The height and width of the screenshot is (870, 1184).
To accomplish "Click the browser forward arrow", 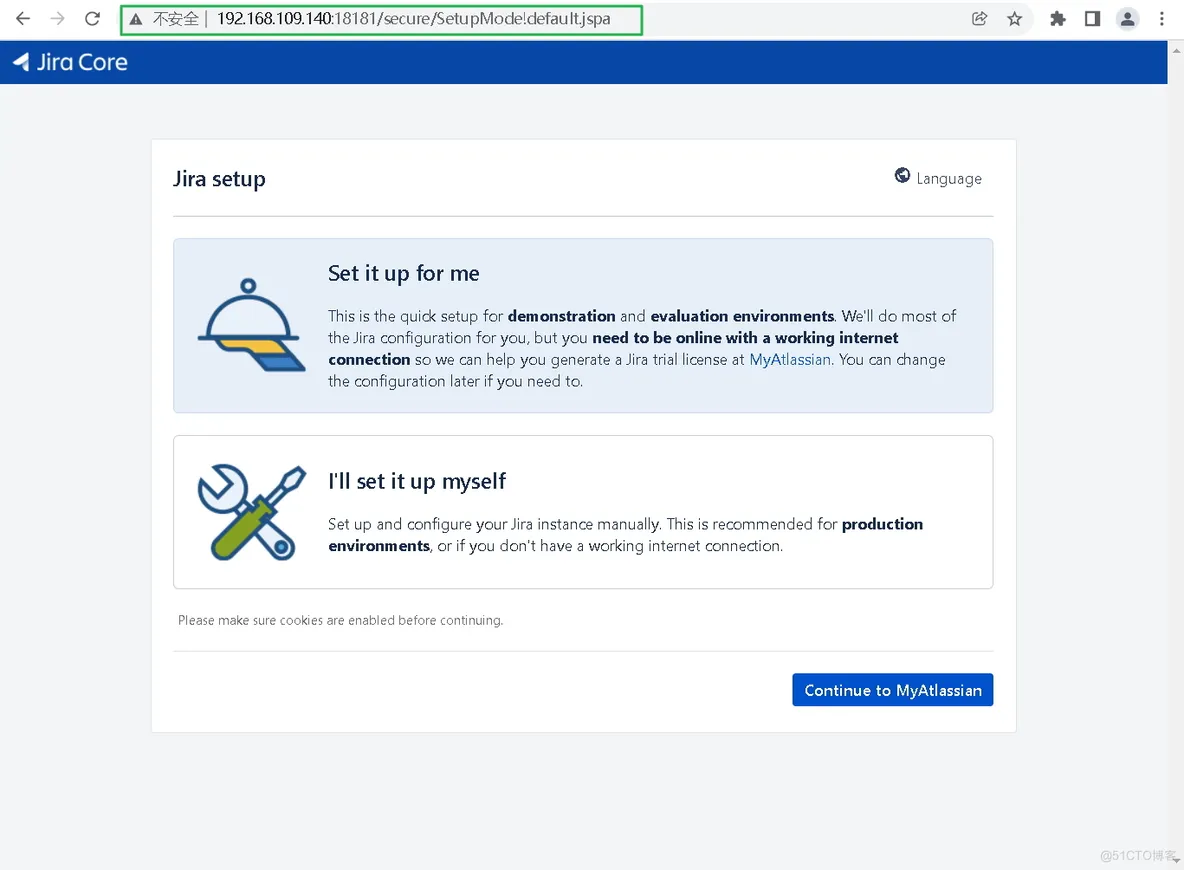I will (57, 19).
